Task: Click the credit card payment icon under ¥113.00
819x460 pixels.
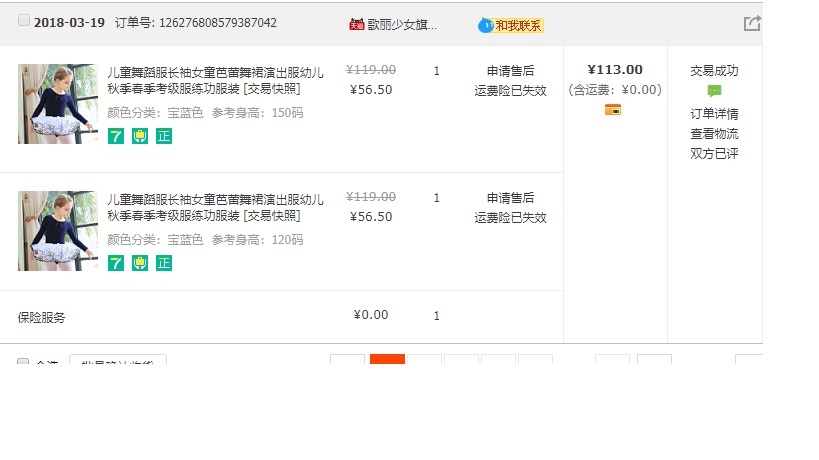Action: click(613, 109)
